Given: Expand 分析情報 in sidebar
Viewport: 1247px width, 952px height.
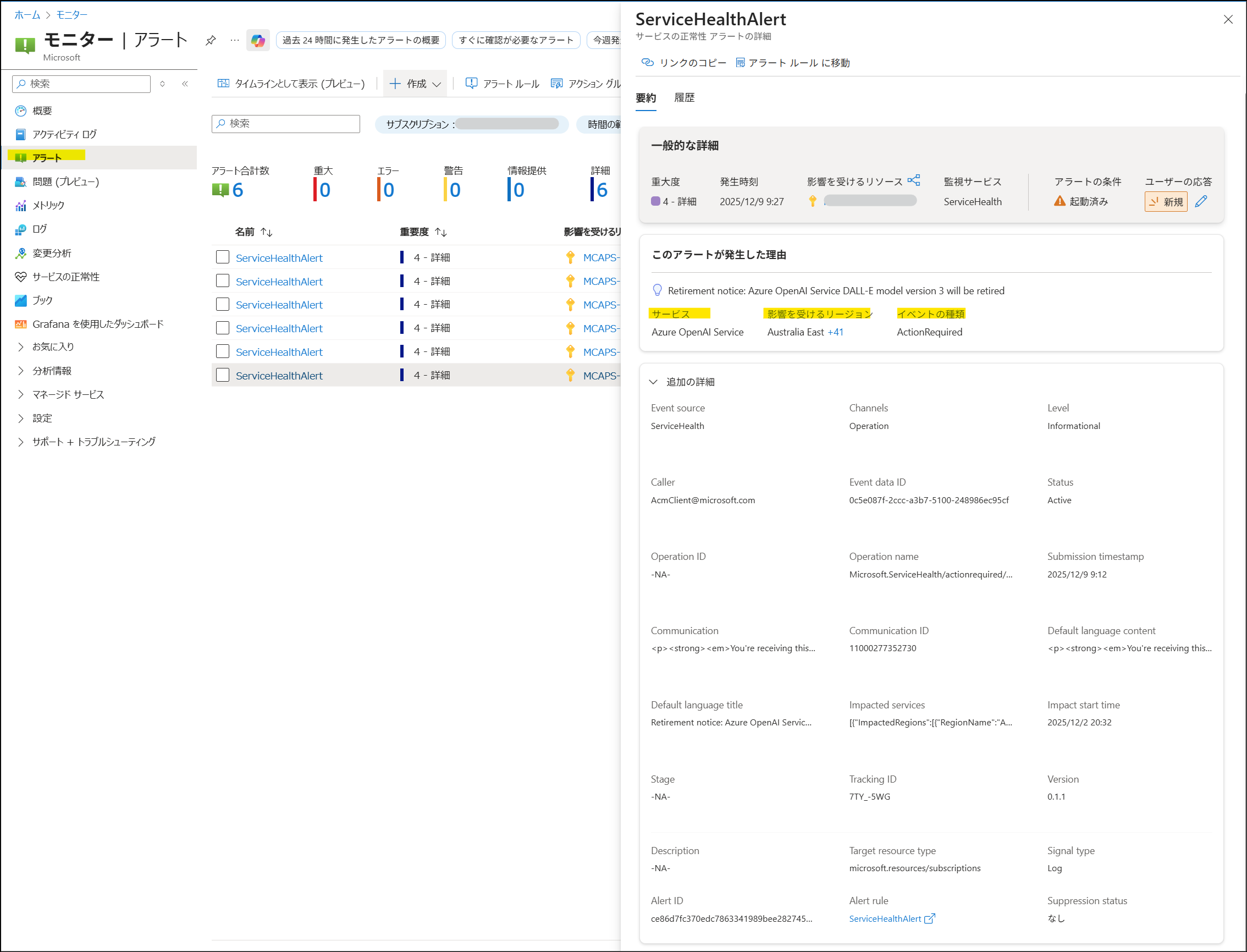Looking at the screenshot, I should pos(20,371).
